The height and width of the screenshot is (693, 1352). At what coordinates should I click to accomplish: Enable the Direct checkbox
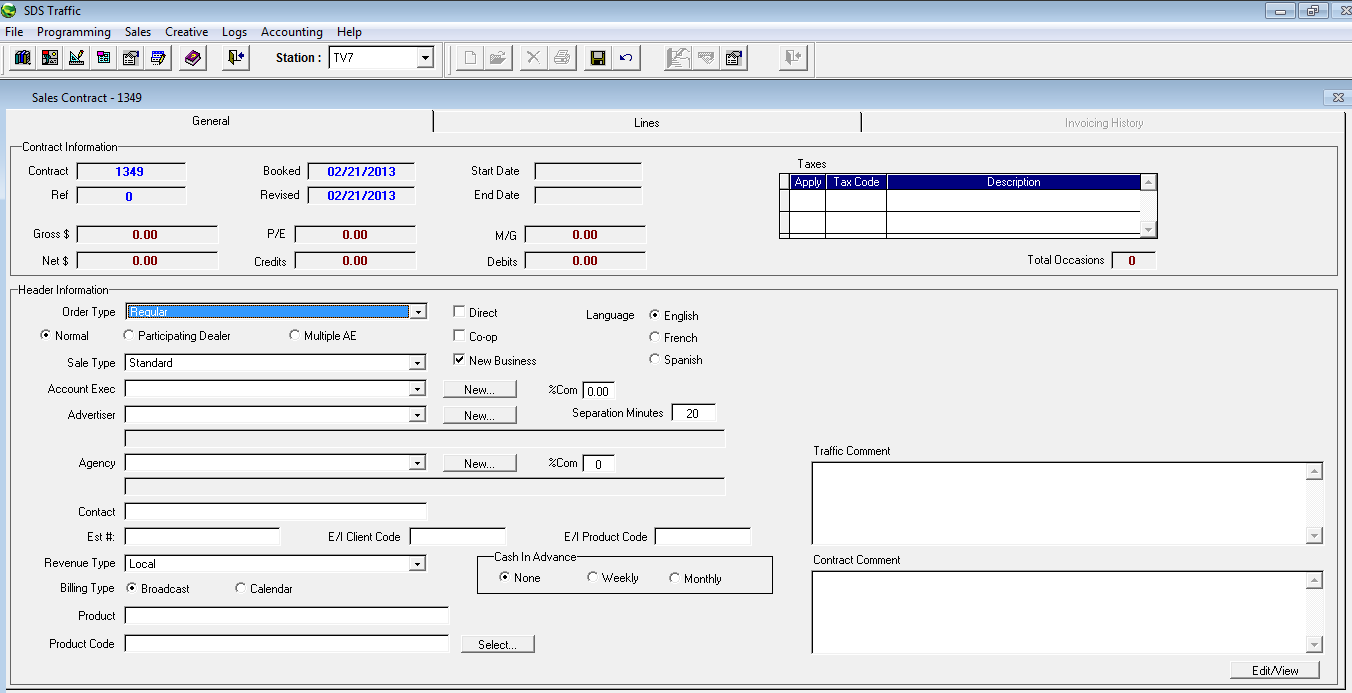pos(460,312)
